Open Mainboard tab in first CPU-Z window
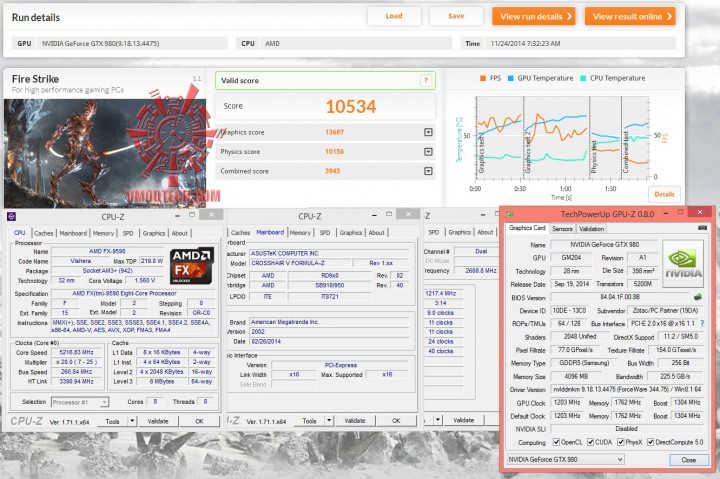 (x=73, y=233)
